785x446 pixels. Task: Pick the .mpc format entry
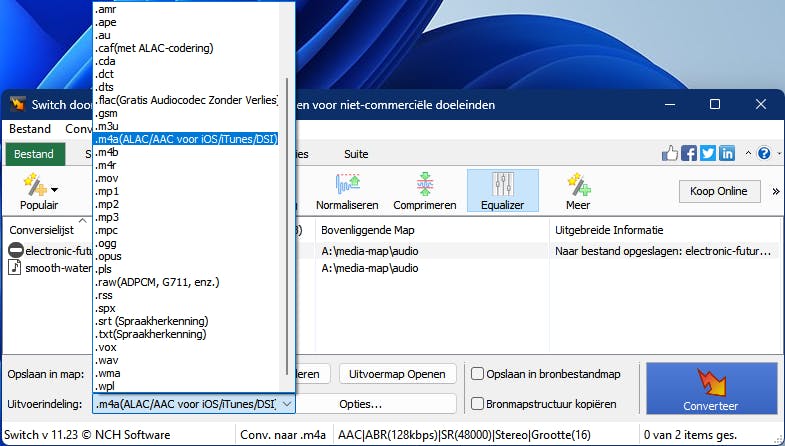[x=186, y=230]
